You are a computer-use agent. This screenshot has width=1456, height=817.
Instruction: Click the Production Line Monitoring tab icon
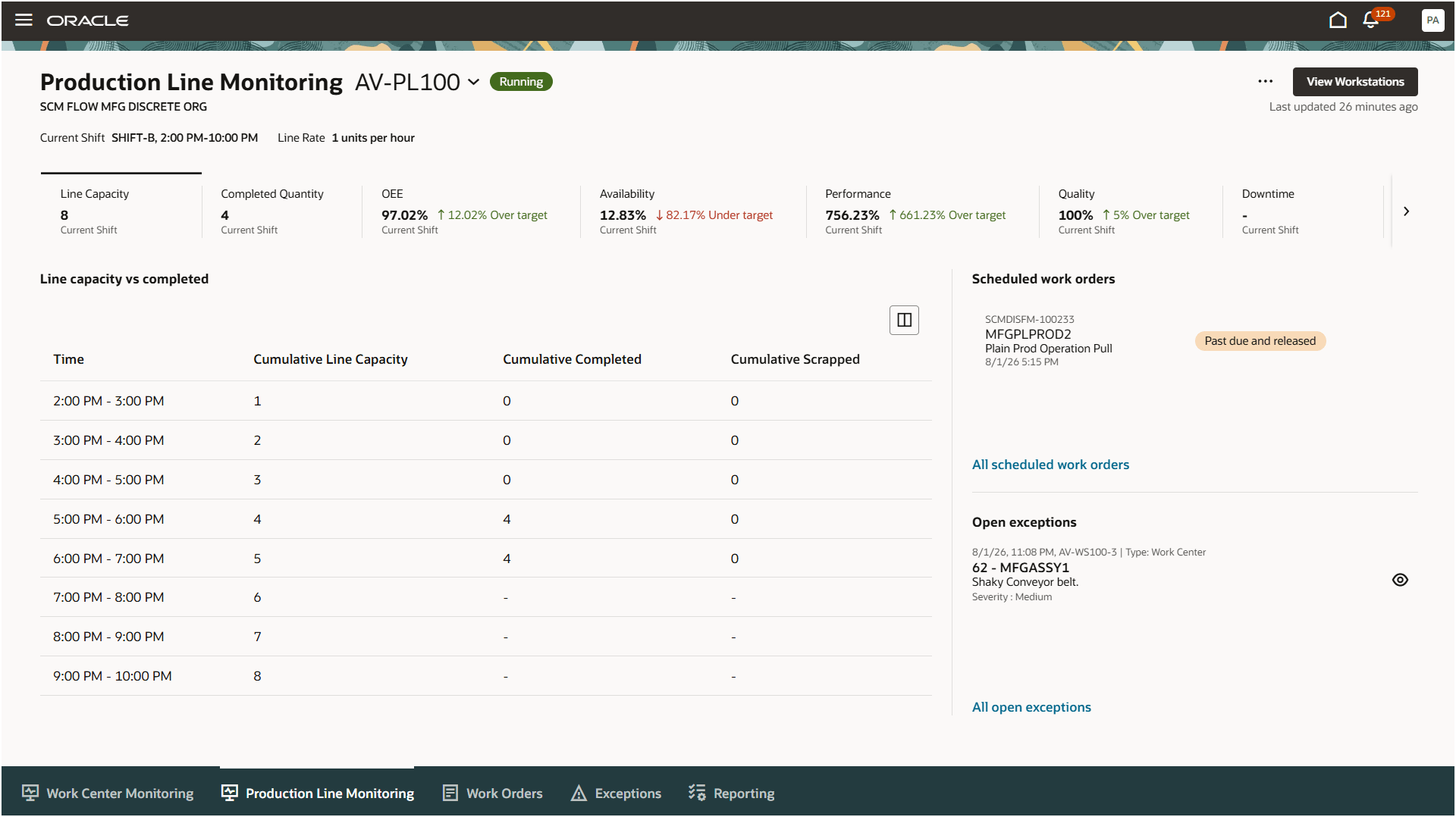229,793
